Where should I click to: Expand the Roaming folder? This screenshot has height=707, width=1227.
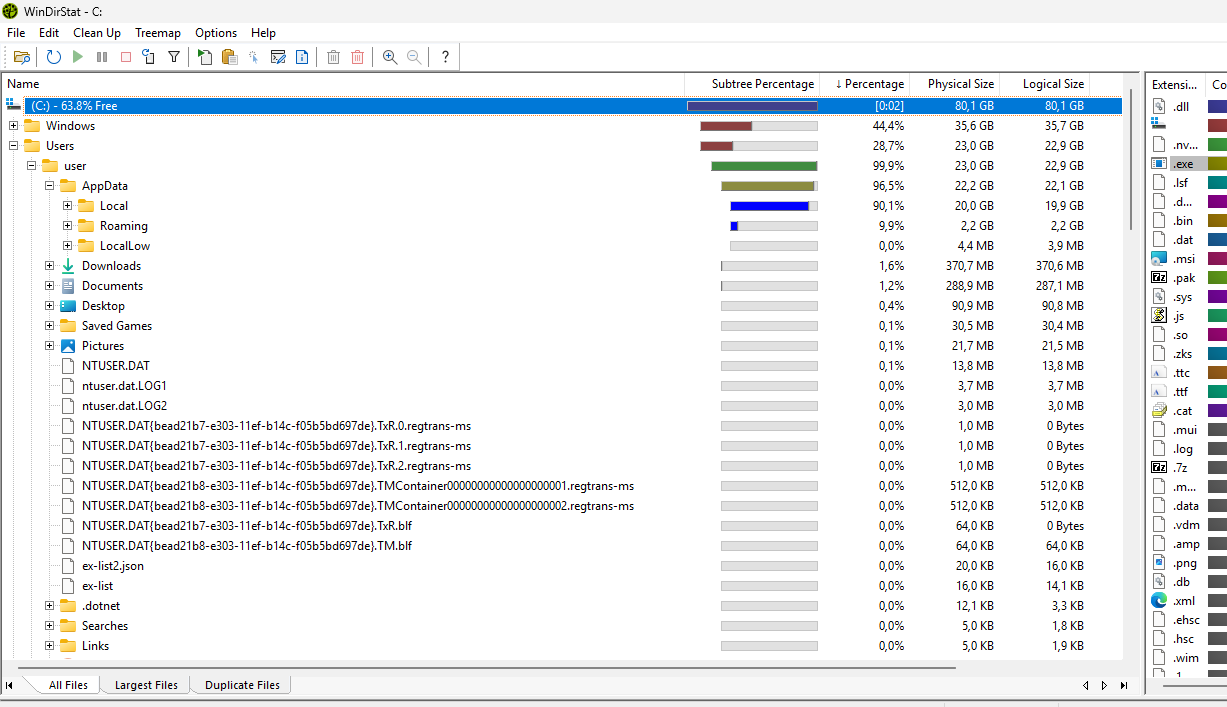point(68,226)
